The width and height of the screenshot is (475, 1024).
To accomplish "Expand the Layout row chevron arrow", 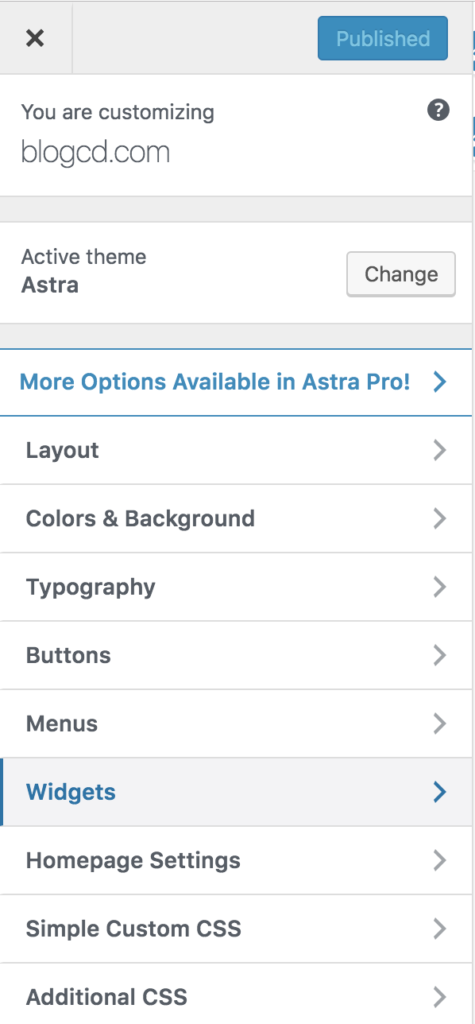I will [x=440, y=451].
